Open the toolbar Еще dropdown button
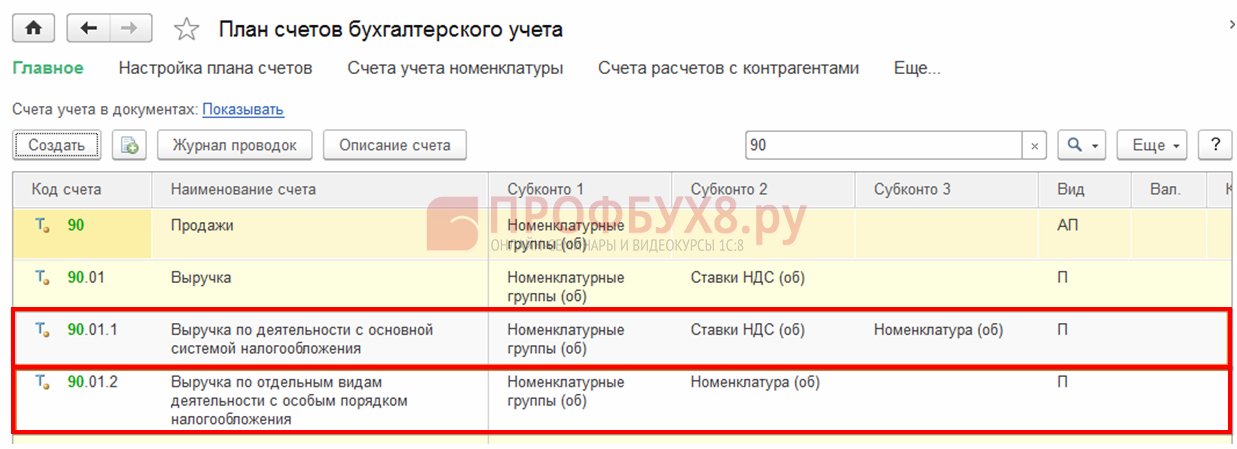Image resolution: width=1237 pixels, height=449 pixels. [x=1151, y=145]
